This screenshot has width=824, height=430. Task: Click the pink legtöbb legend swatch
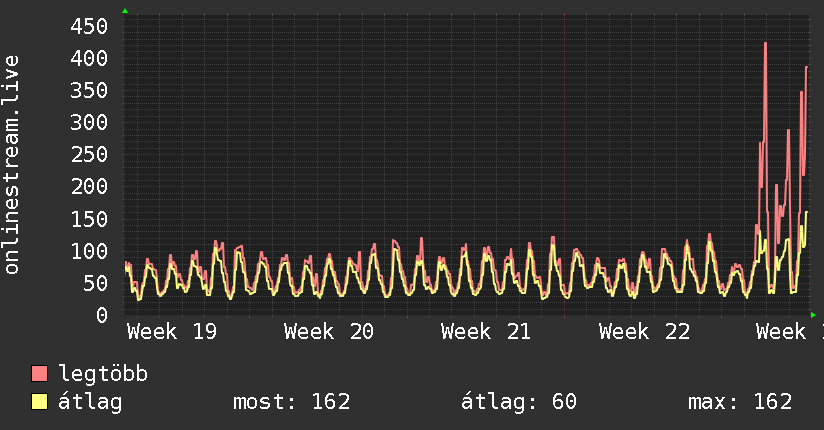click(39, 374)
